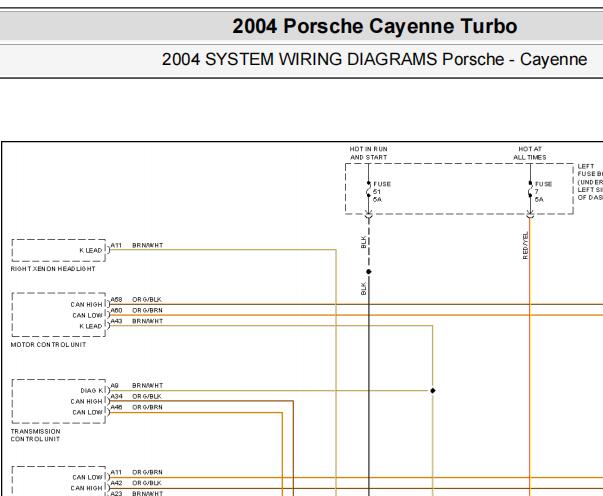
Task: Click the title "2004 Porsche Cayenne Turbo"
Action: tap(375, 26)
